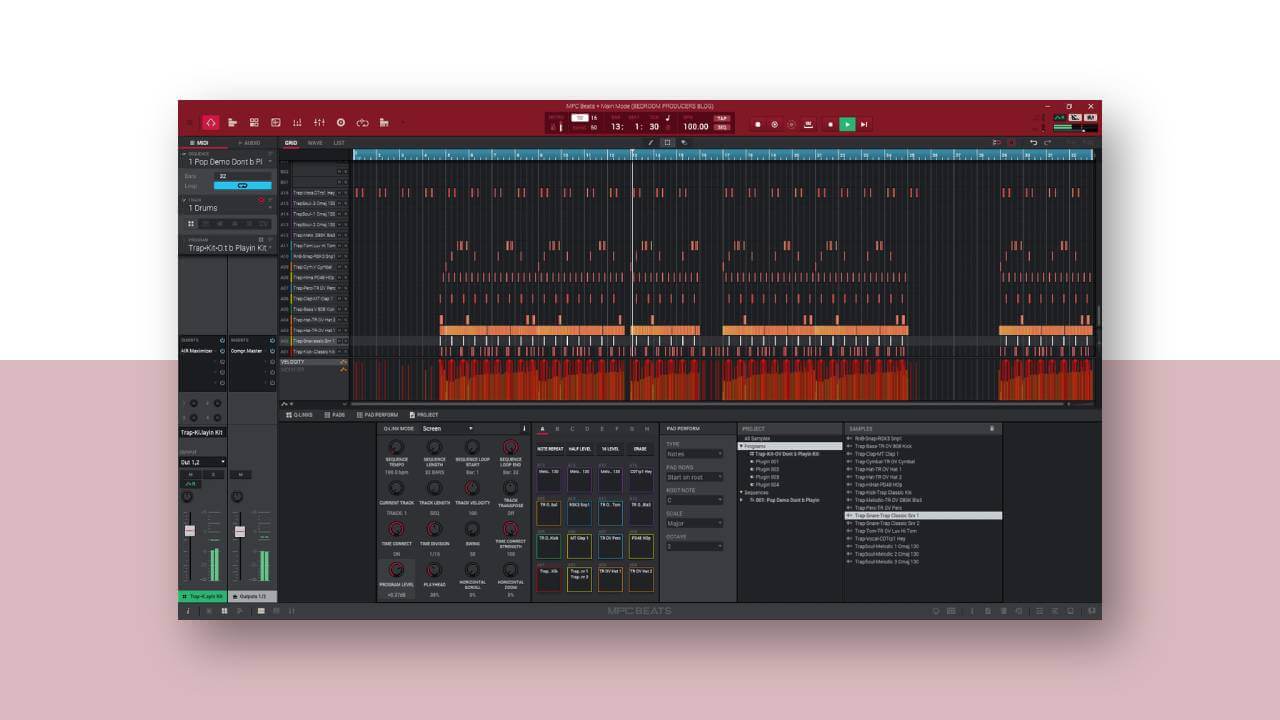Click the Undo arrow icon
Viewport: 1280px width, 720px height.
(1033, 143)
